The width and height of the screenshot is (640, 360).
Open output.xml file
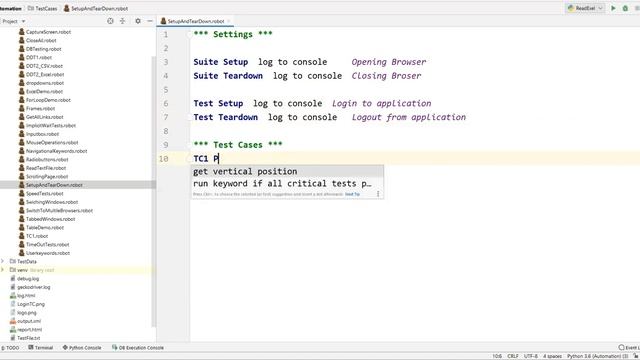pyautogui.click(x=25, y=321)
